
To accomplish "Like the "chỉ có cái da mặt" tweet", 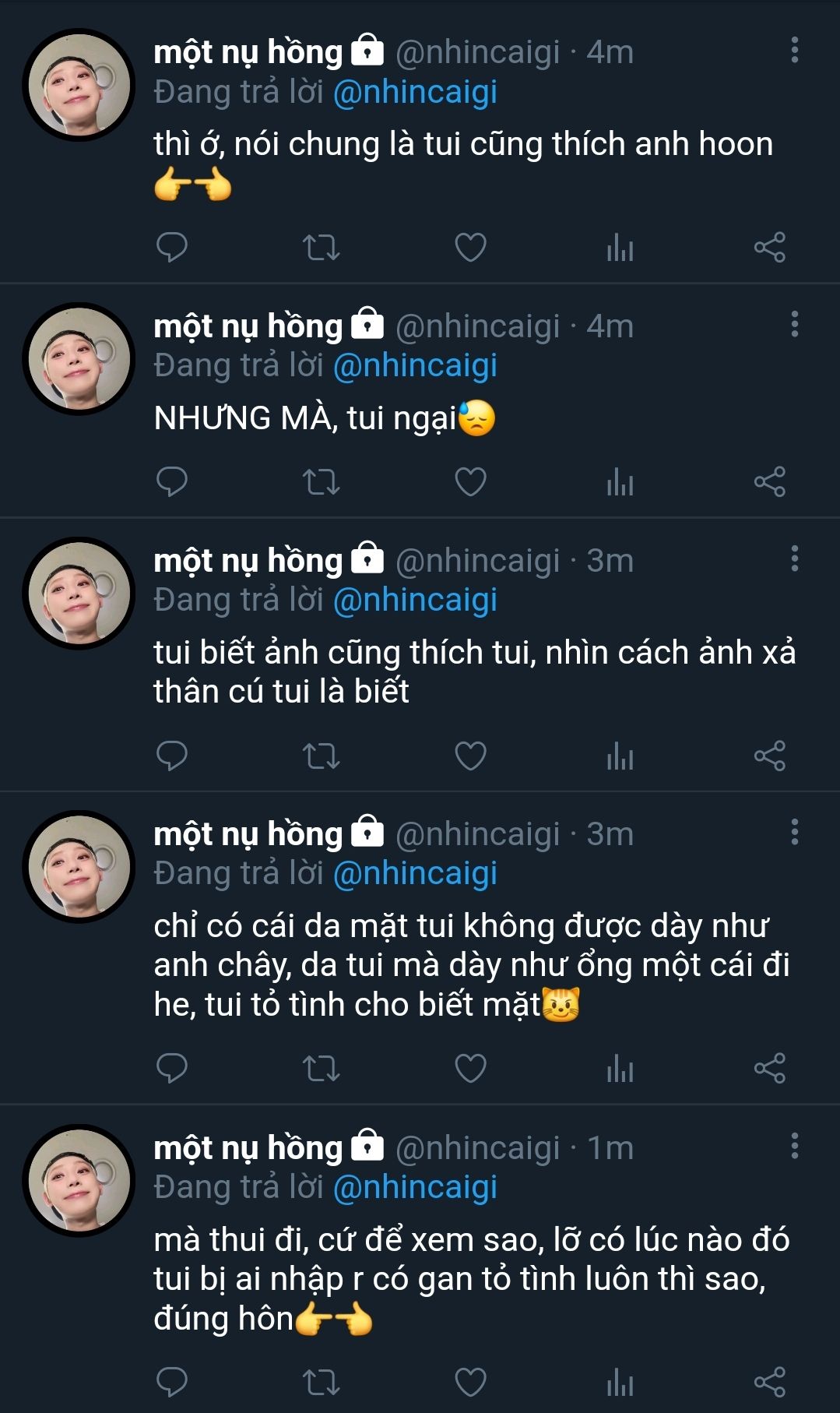I will [470, 1068].
